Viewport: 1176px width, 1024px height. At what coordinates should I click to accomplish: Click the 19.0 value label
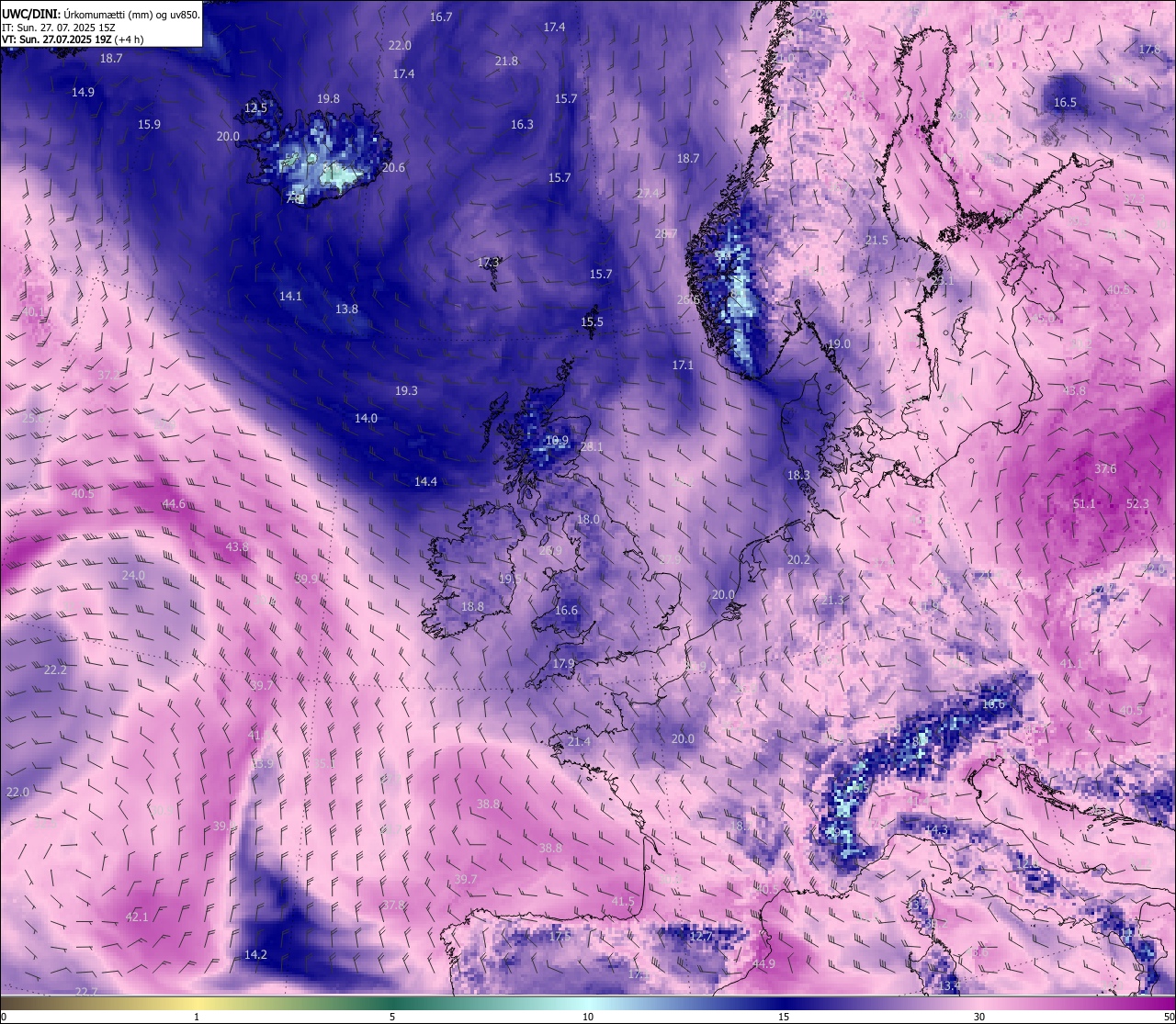click(x=839, y=343)
